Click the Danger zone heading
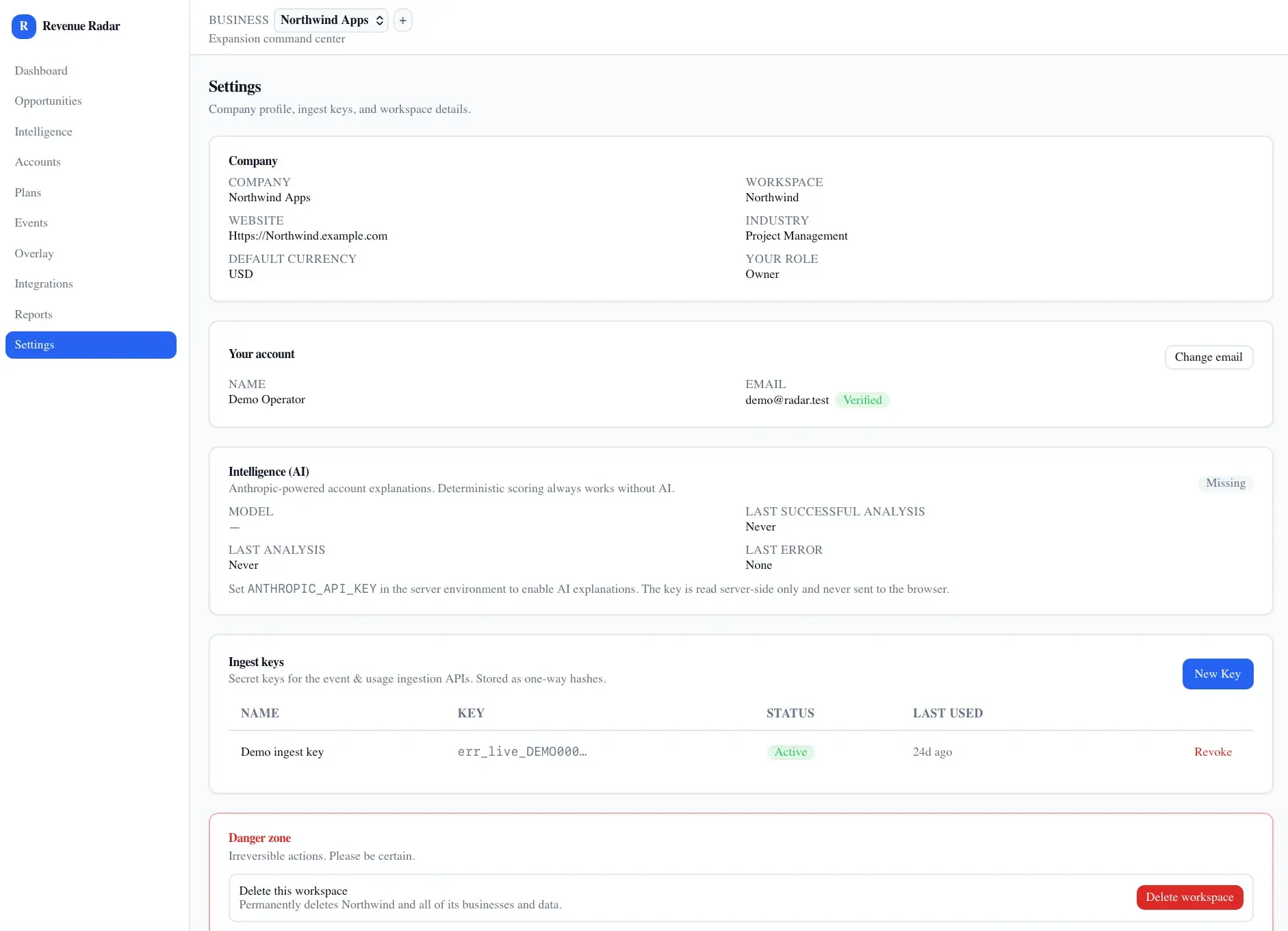Image resolution: width=1288 pixels, height=931 pixels. coord(259,838)
